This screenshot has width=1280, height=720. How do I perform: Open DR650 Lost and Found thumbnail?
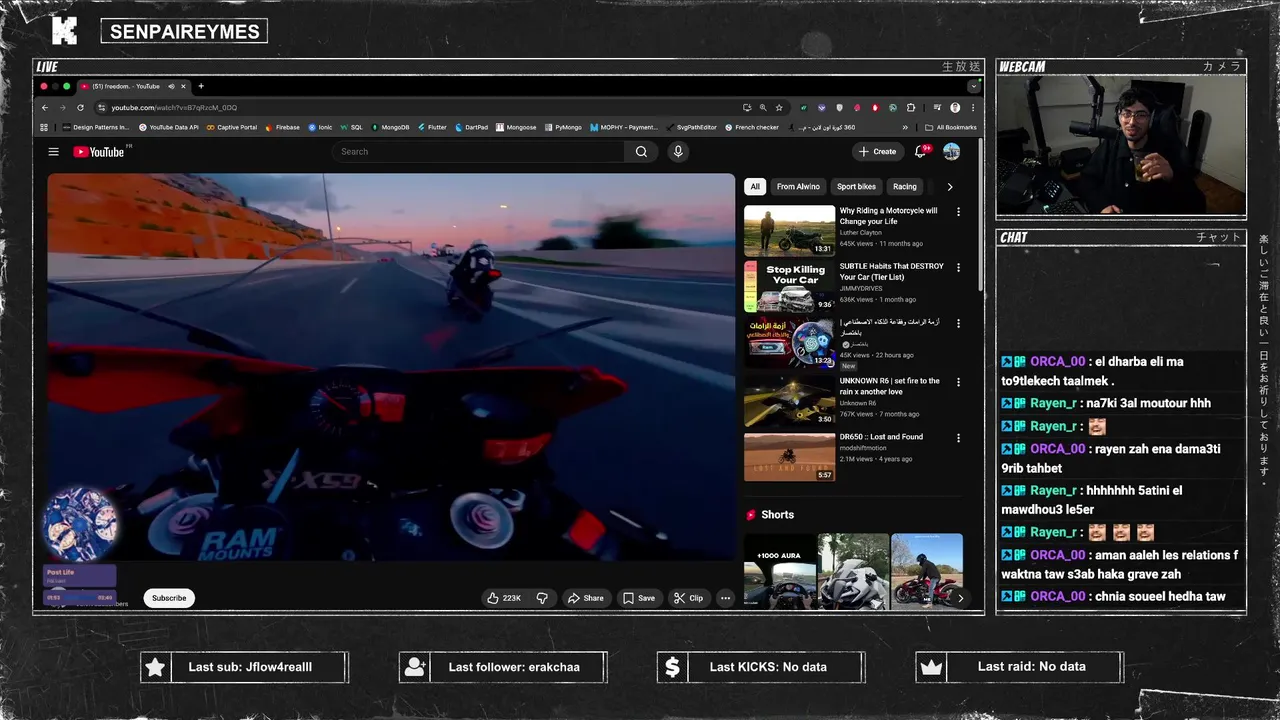[789, 457]
